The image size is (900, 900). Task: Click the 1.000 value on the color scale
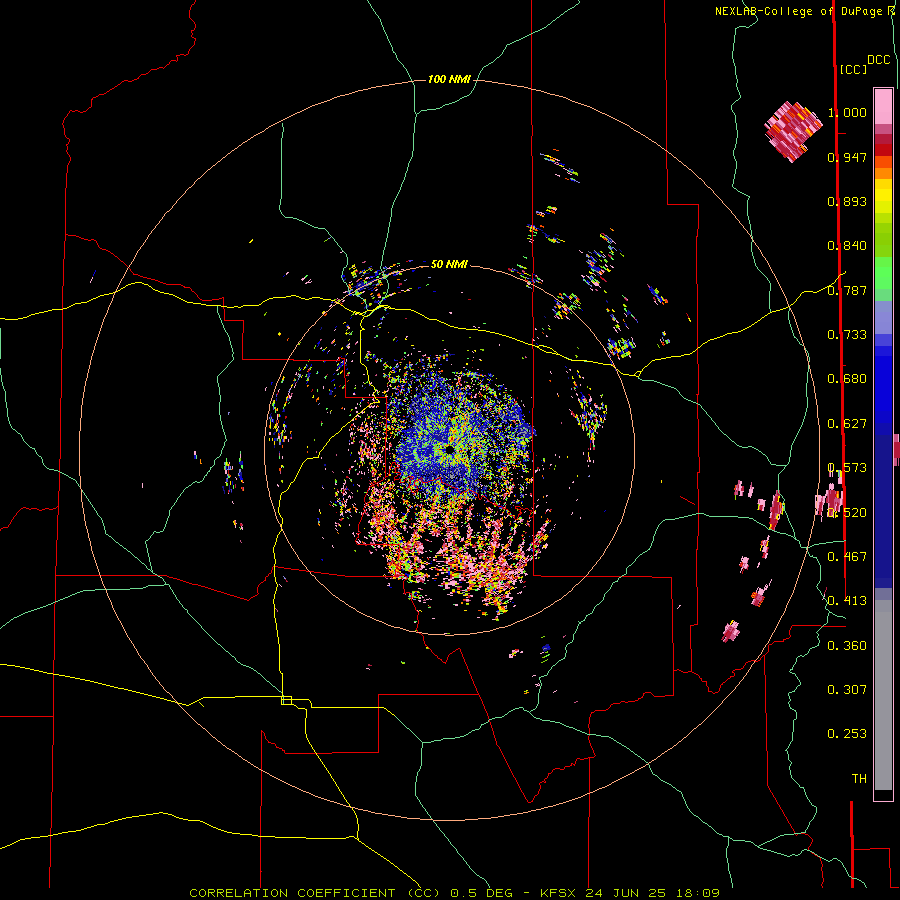click(847, 112)
